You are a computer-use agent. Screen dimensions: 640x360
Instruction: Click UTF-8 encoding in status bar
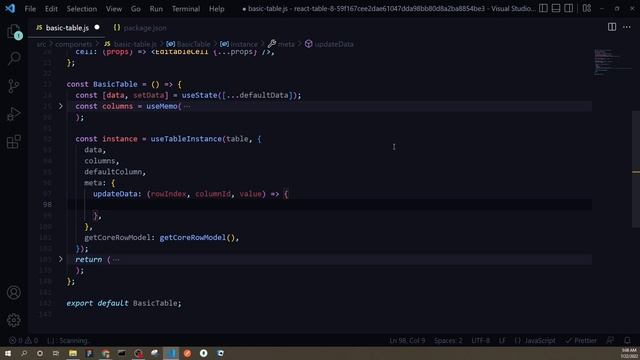click(480, 340)
